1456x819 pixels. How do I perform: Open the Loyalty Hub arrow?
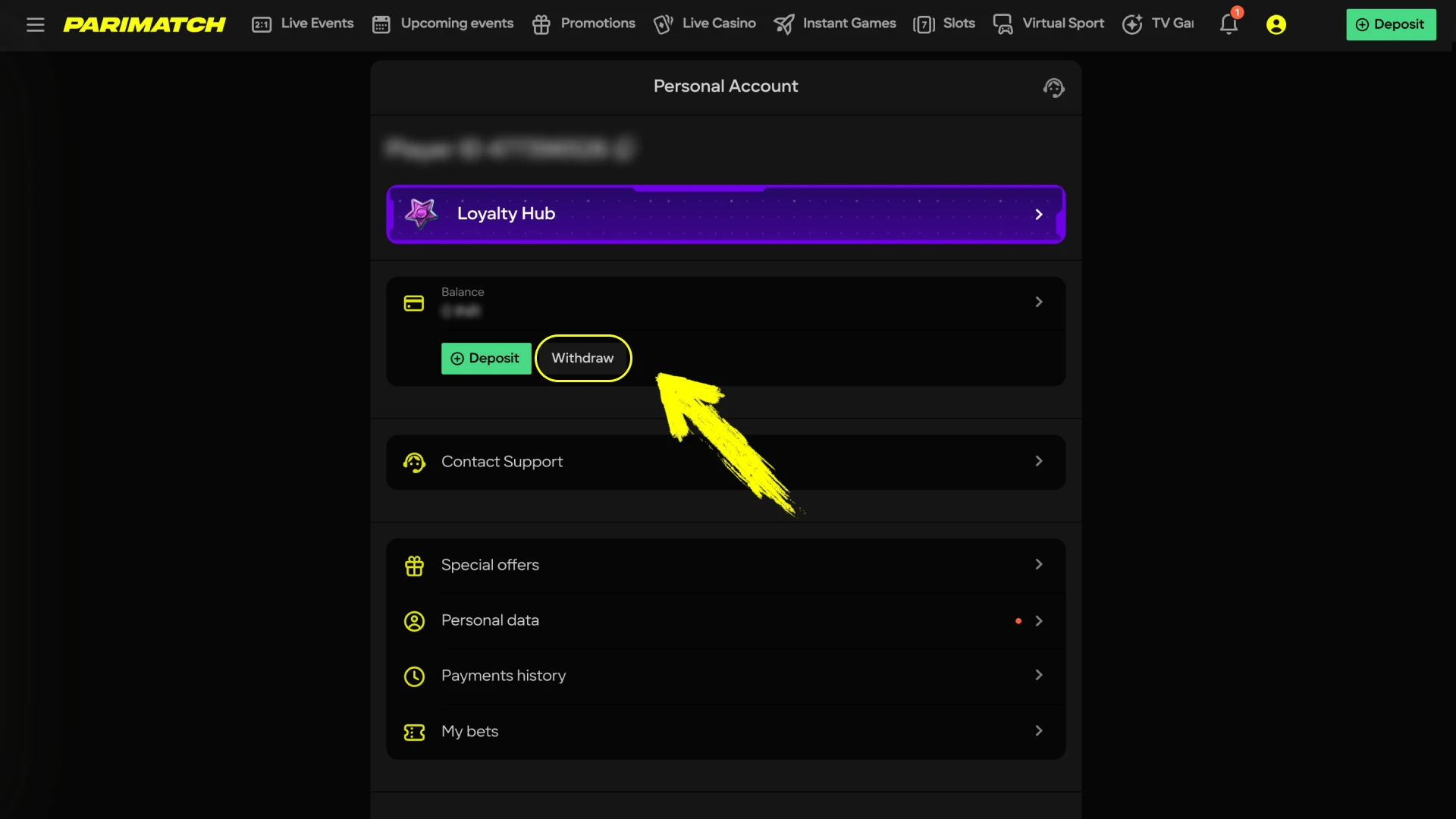click(1038, 215)
